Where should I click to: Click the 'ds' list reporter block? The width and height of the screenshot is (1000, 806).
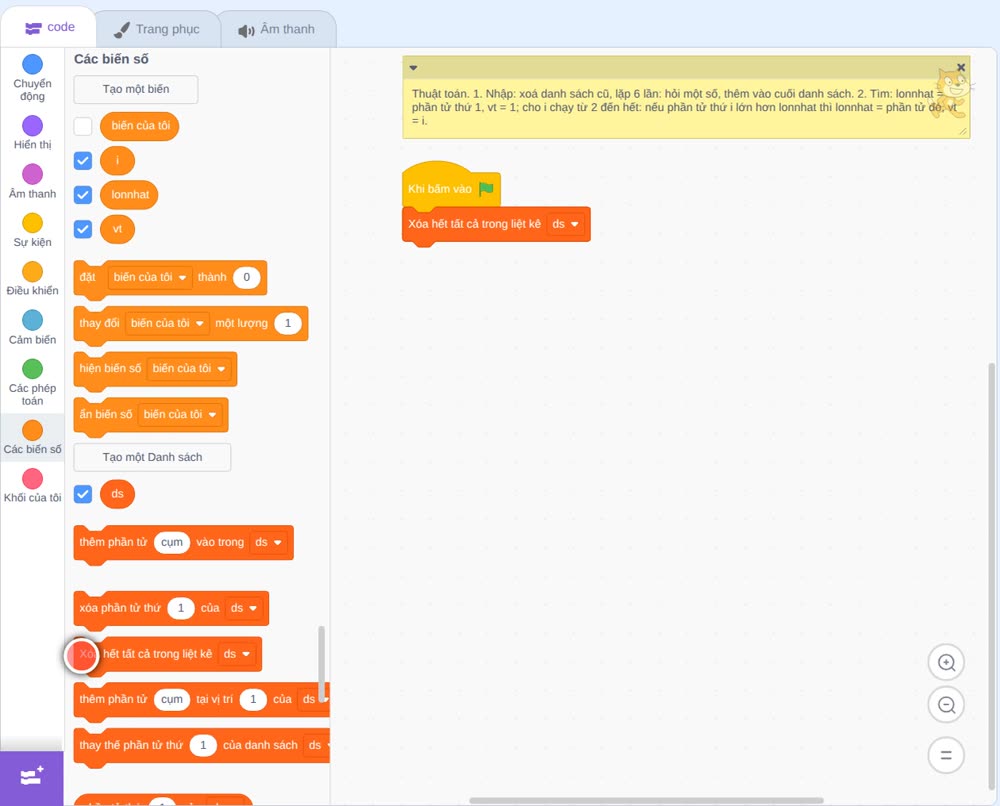117,494
